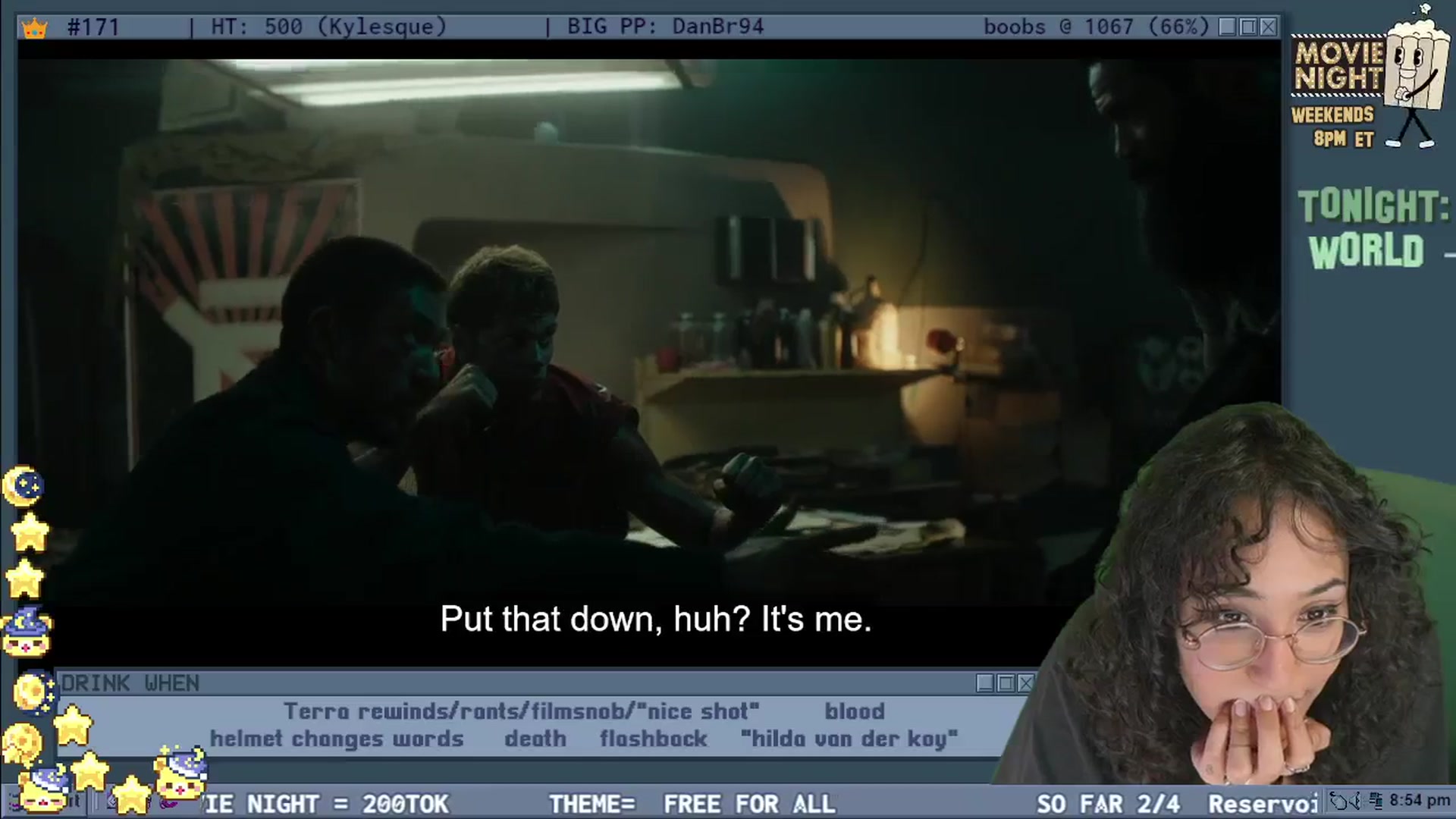This screenshot has width=1456, height=819.
Task: Click the "DRINK WHEN" window title
Action: coord(130,683)
